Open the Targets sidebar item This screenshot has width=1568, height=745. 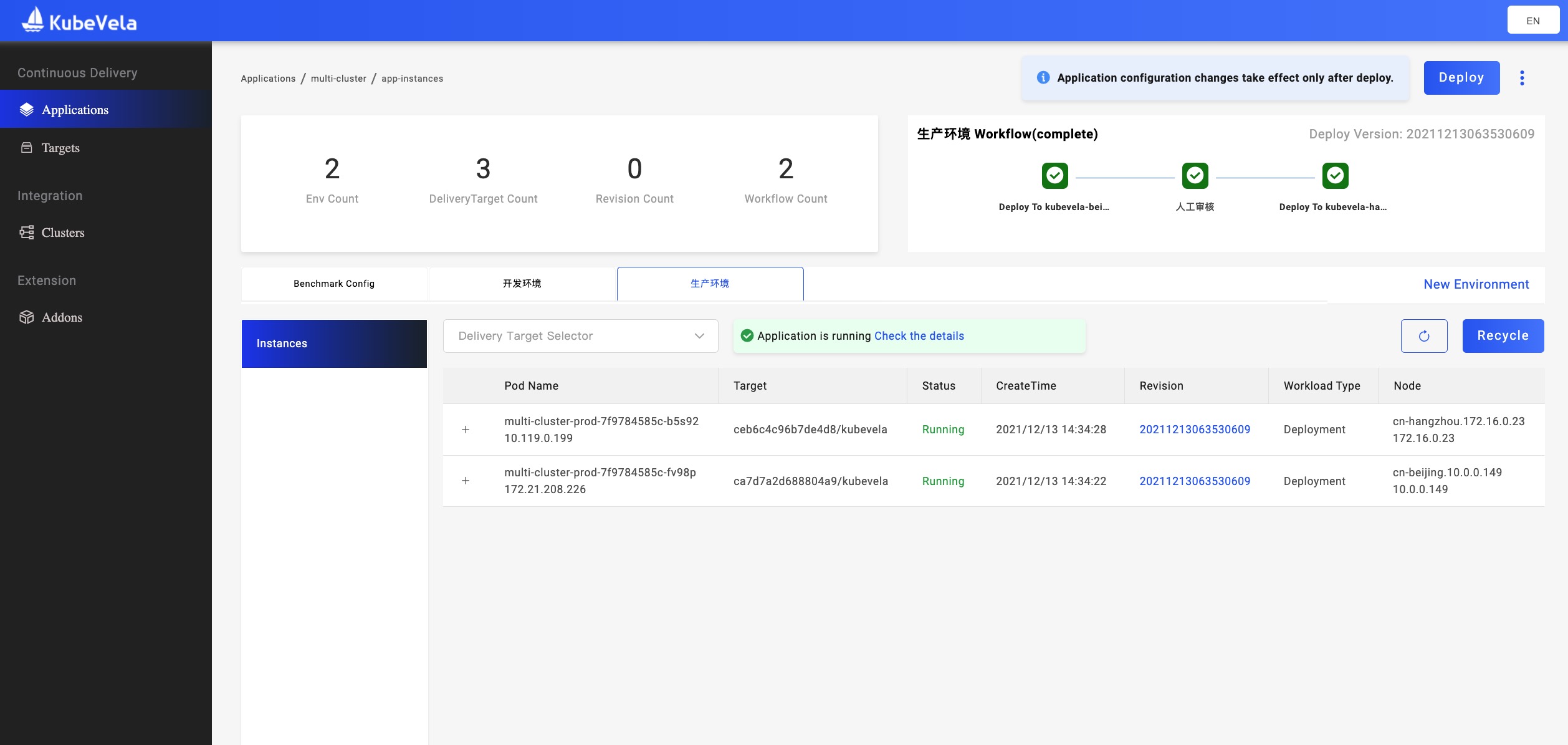pyautogui.click(x=60, y=148)
